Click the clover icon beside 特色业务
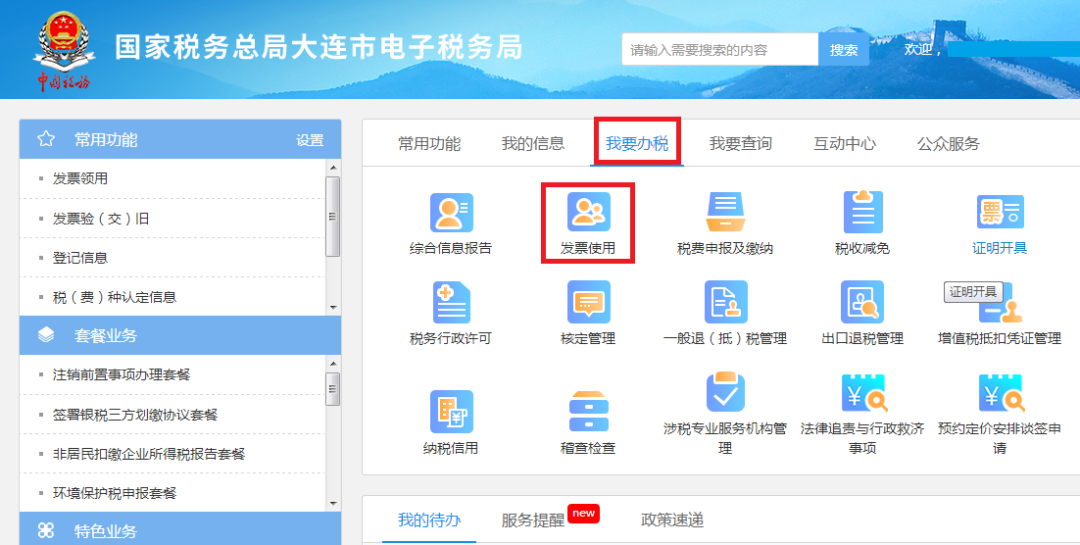 (x=46, y=531)
